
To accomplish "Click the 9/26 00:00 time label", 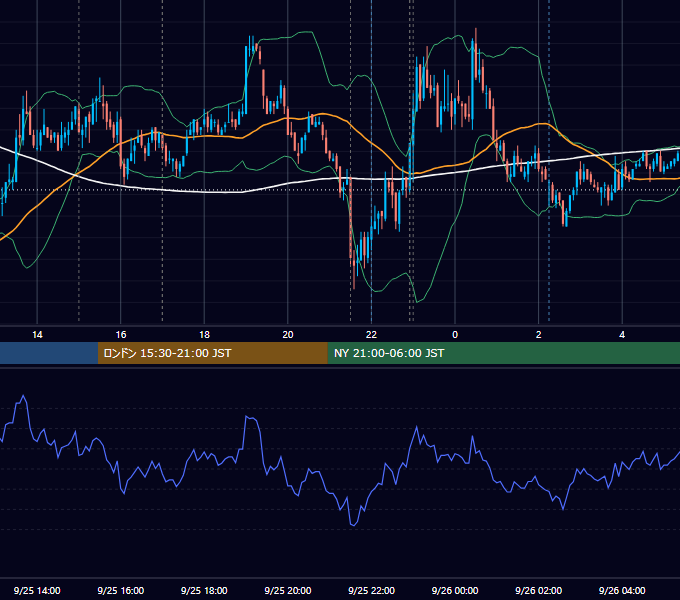I will point(455,590).
